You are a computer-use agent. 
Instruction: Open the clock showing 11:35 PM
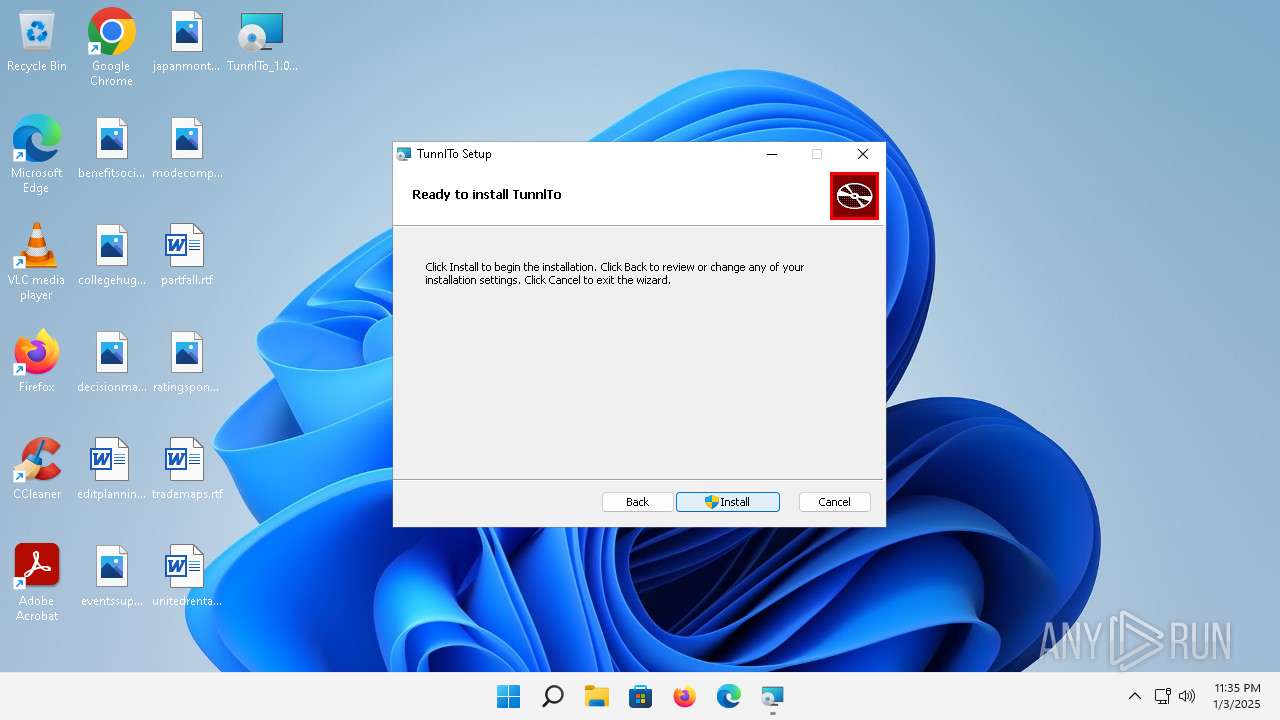(x=1237, y=696)
